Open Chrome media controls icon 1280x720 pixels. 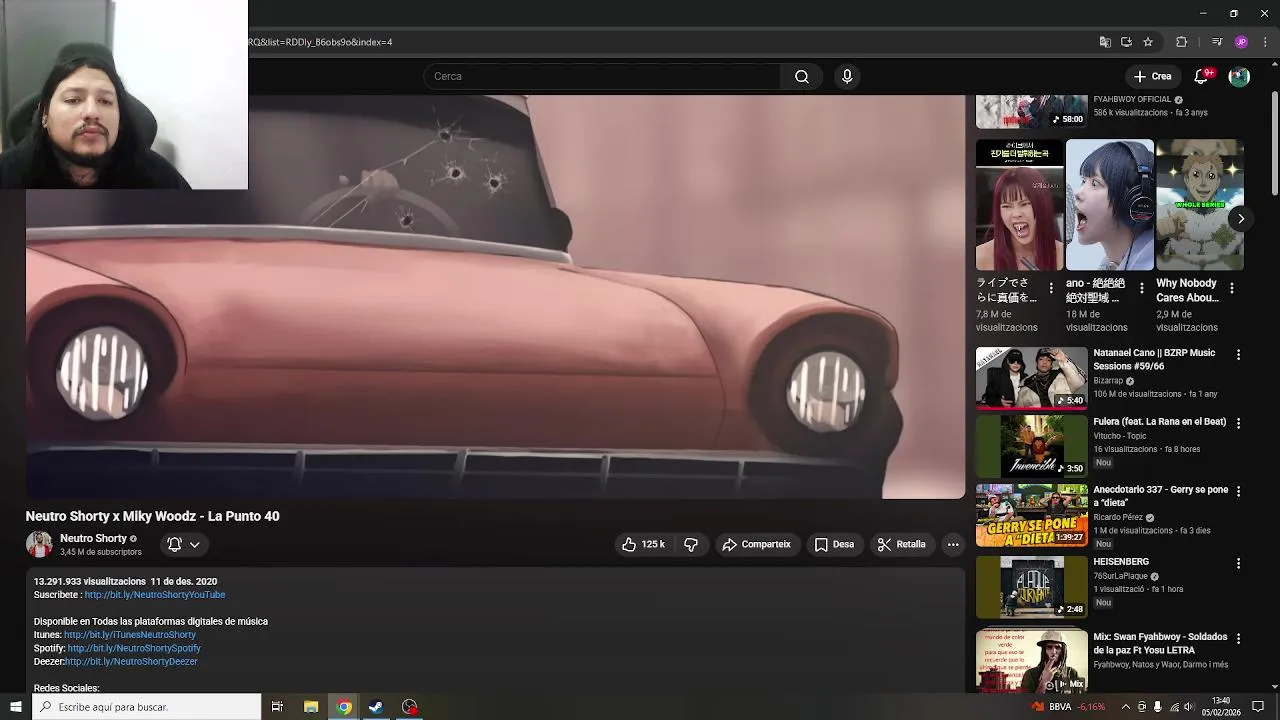[1217, 42]
